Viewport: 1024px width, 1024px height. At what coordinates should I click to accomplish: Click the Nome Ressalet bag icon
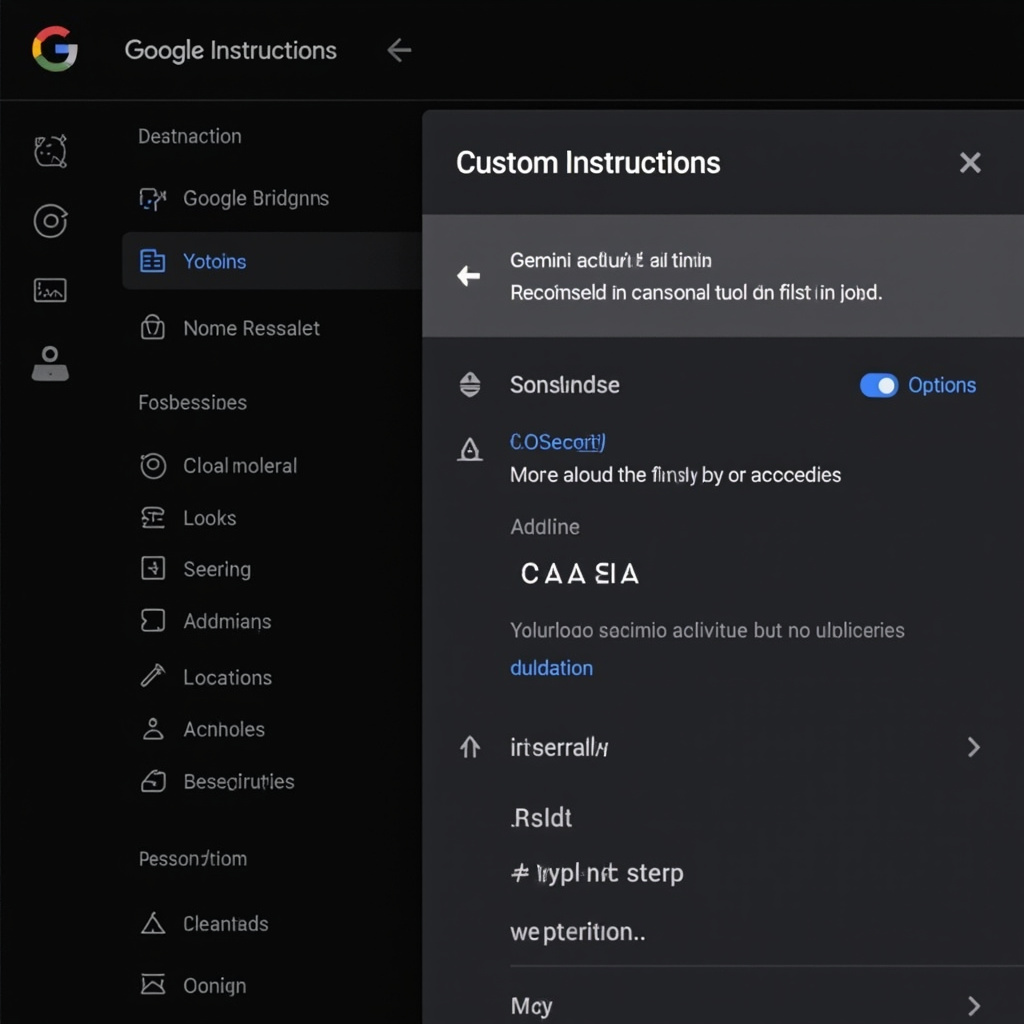click(153, 327)
